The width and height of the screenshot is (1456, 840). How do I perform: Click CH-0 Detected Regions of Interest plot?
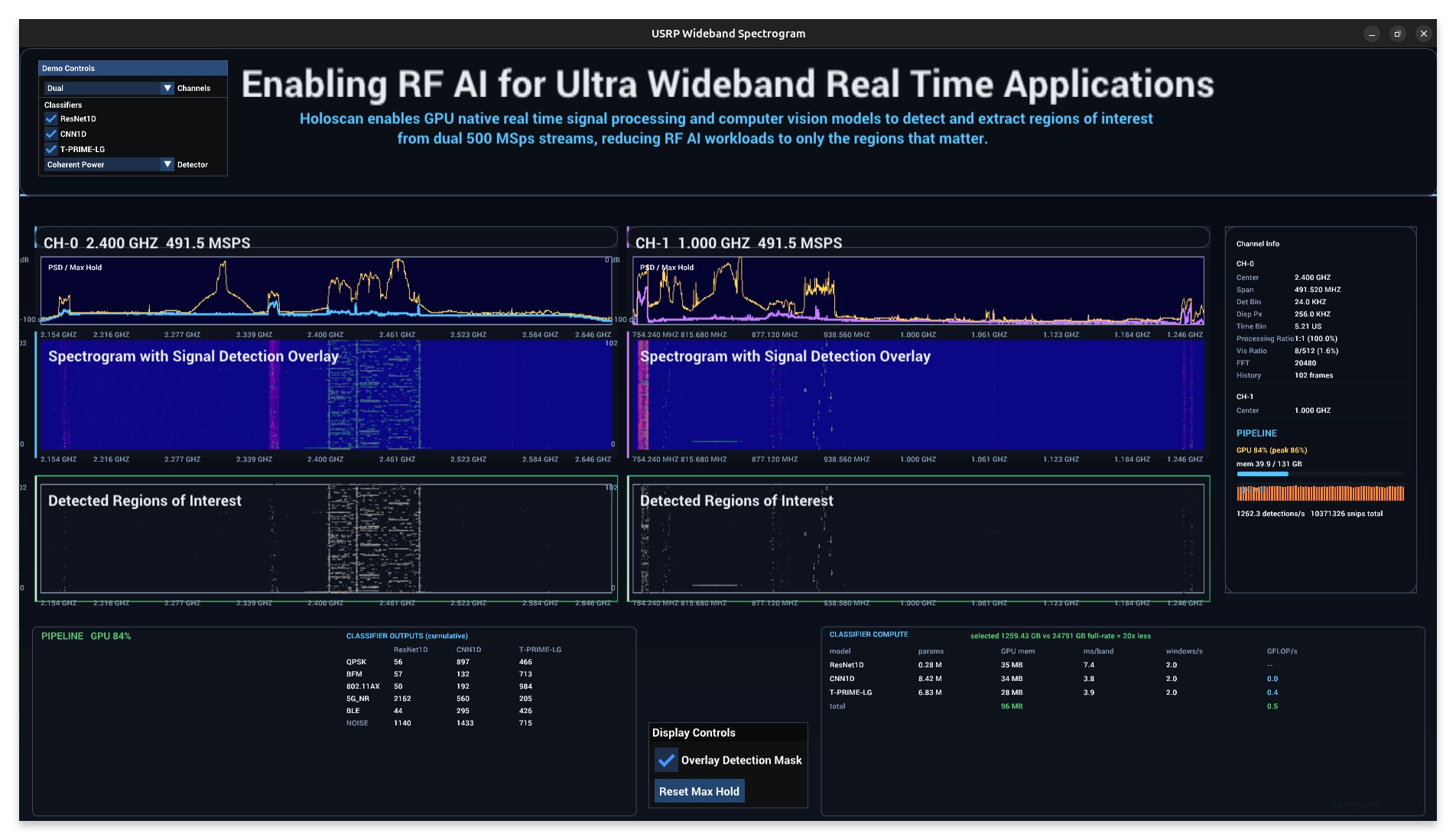point(326,539)
